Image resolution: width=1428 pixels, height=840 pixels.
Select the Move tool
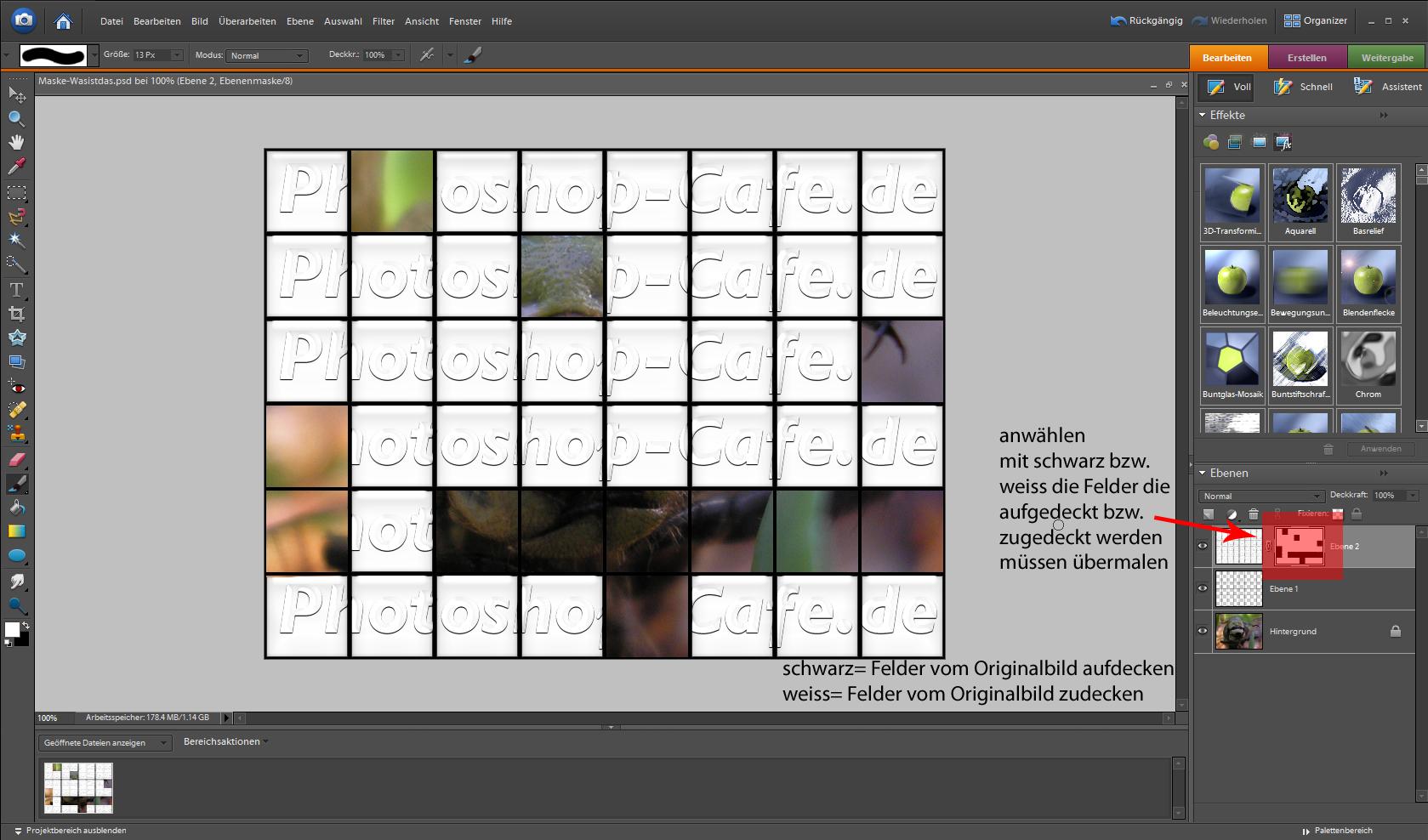16,94
